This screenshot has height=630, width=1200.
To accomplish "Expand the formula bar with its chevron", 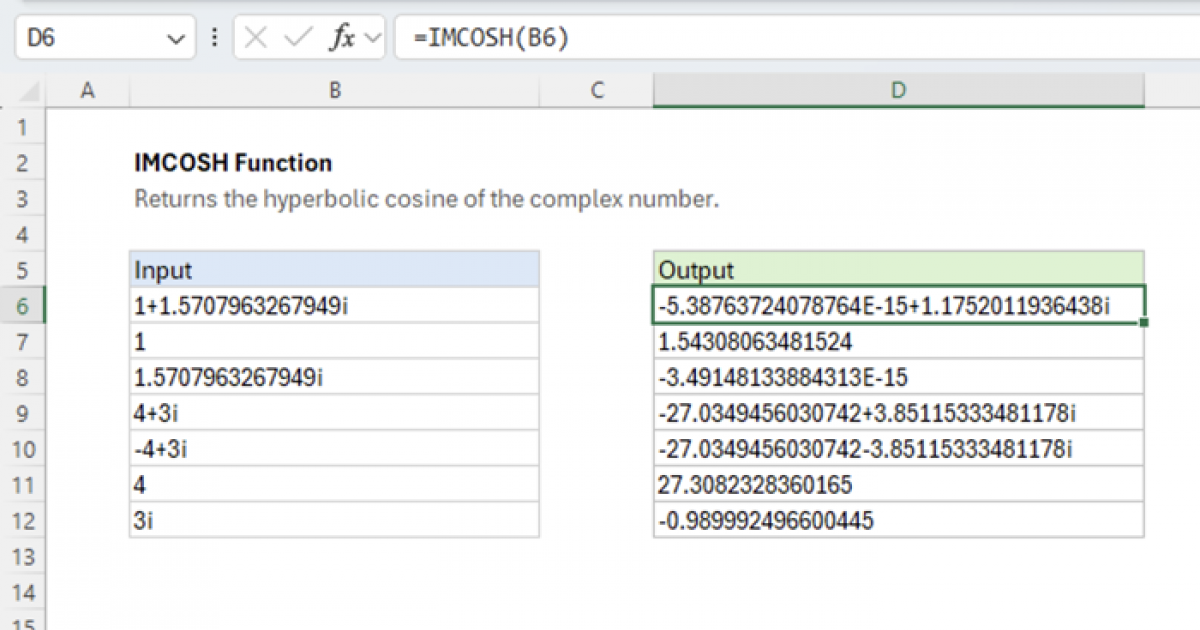I will pos(371,37).
